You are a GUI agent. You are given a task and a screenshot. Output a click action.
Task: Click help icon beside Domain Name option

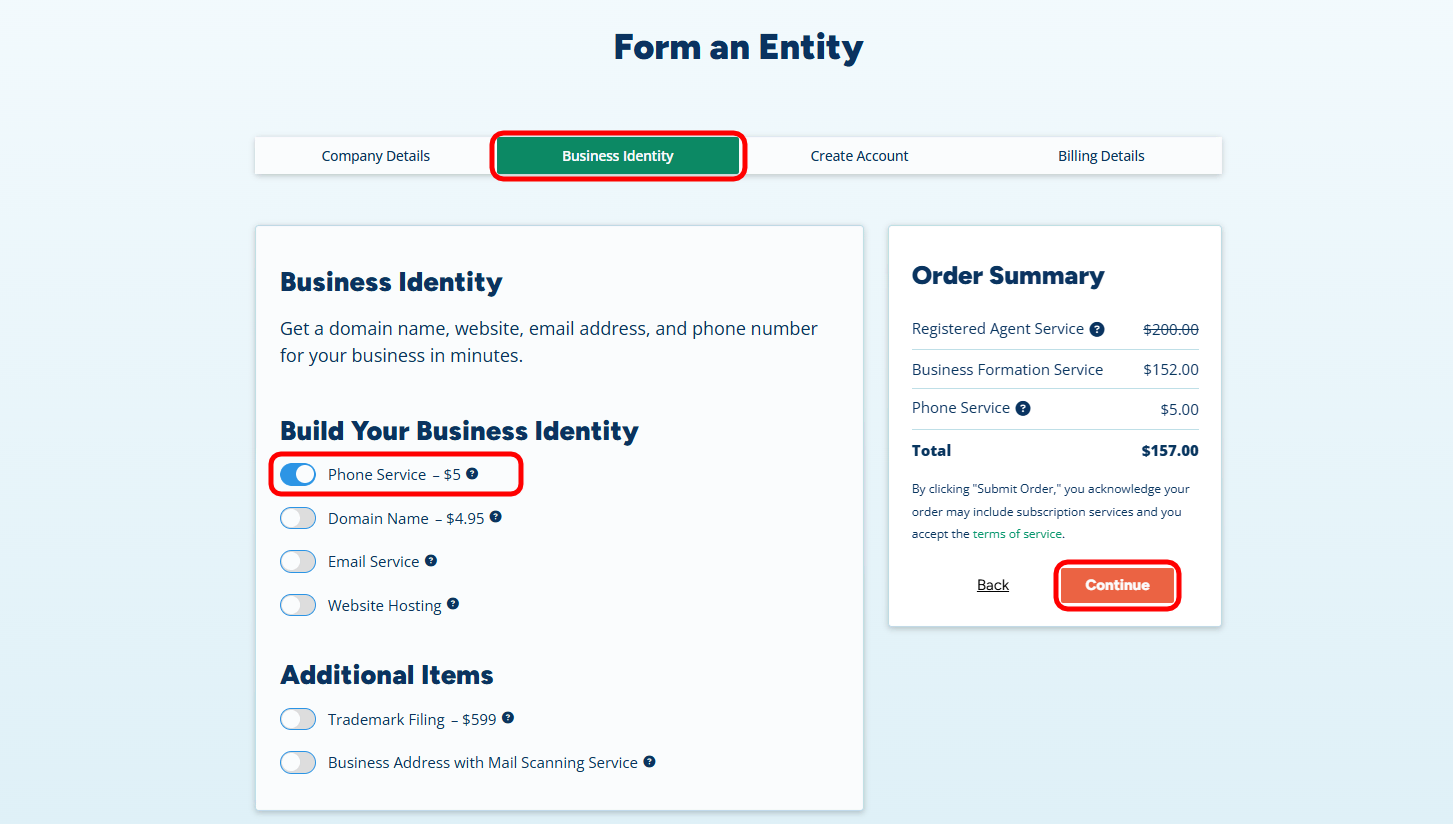point(495,517)
